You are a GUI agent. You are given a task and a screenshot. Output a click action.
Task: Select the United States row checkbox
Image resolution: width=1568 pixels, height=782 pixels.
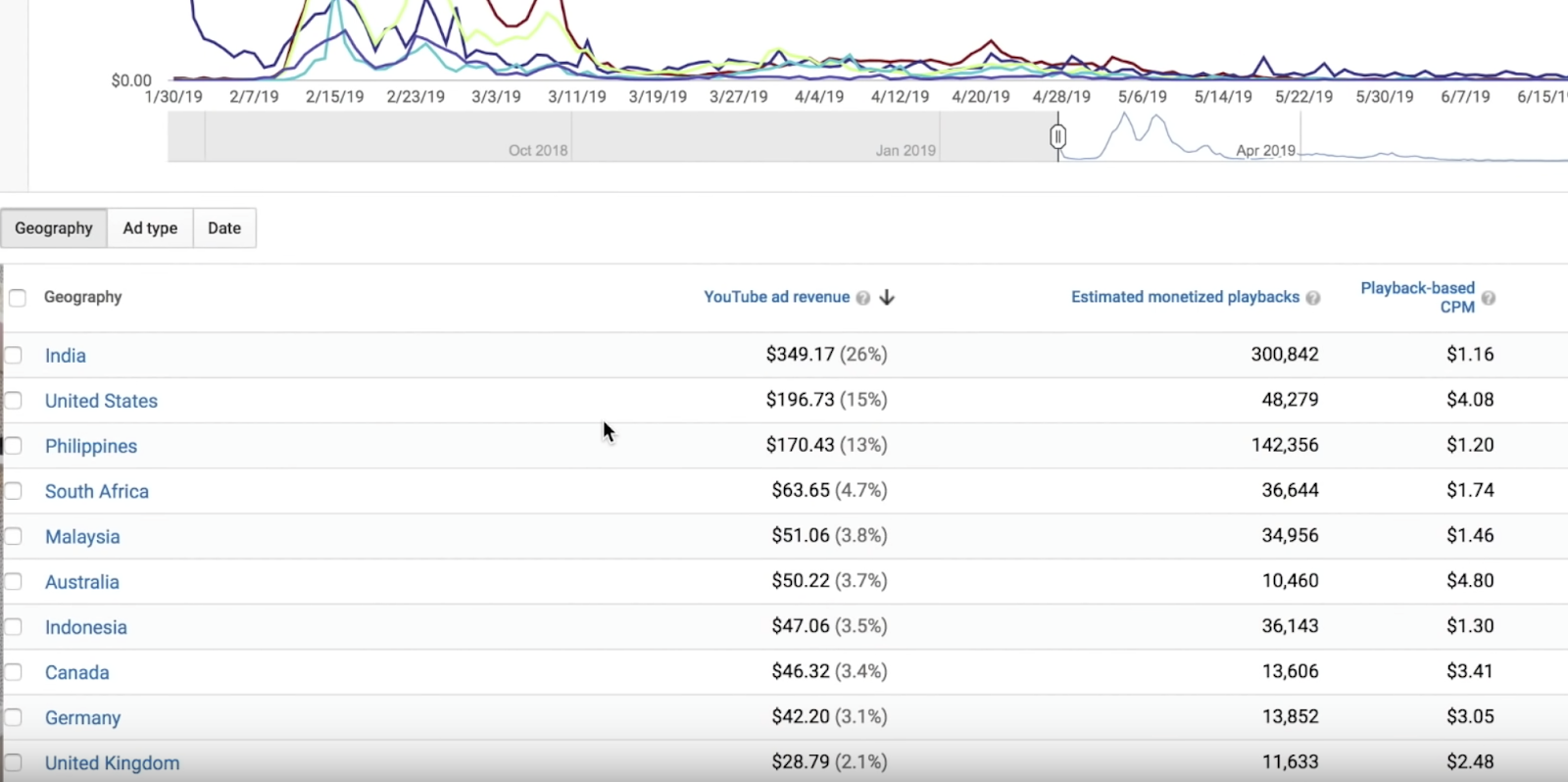[x=14, y=400]
